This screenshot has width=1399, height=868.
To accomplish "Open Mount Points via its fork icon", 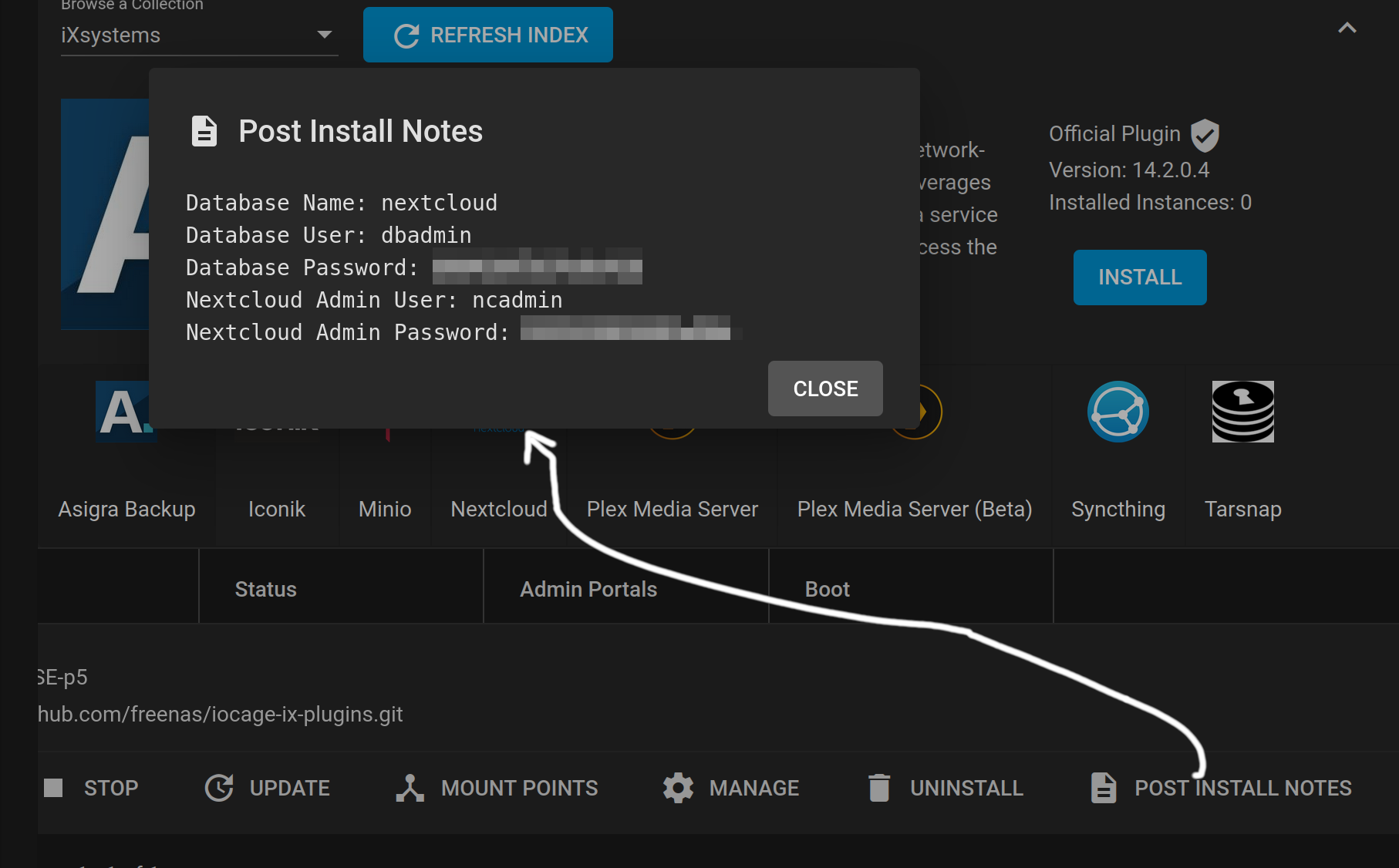I will pos(410,788).
